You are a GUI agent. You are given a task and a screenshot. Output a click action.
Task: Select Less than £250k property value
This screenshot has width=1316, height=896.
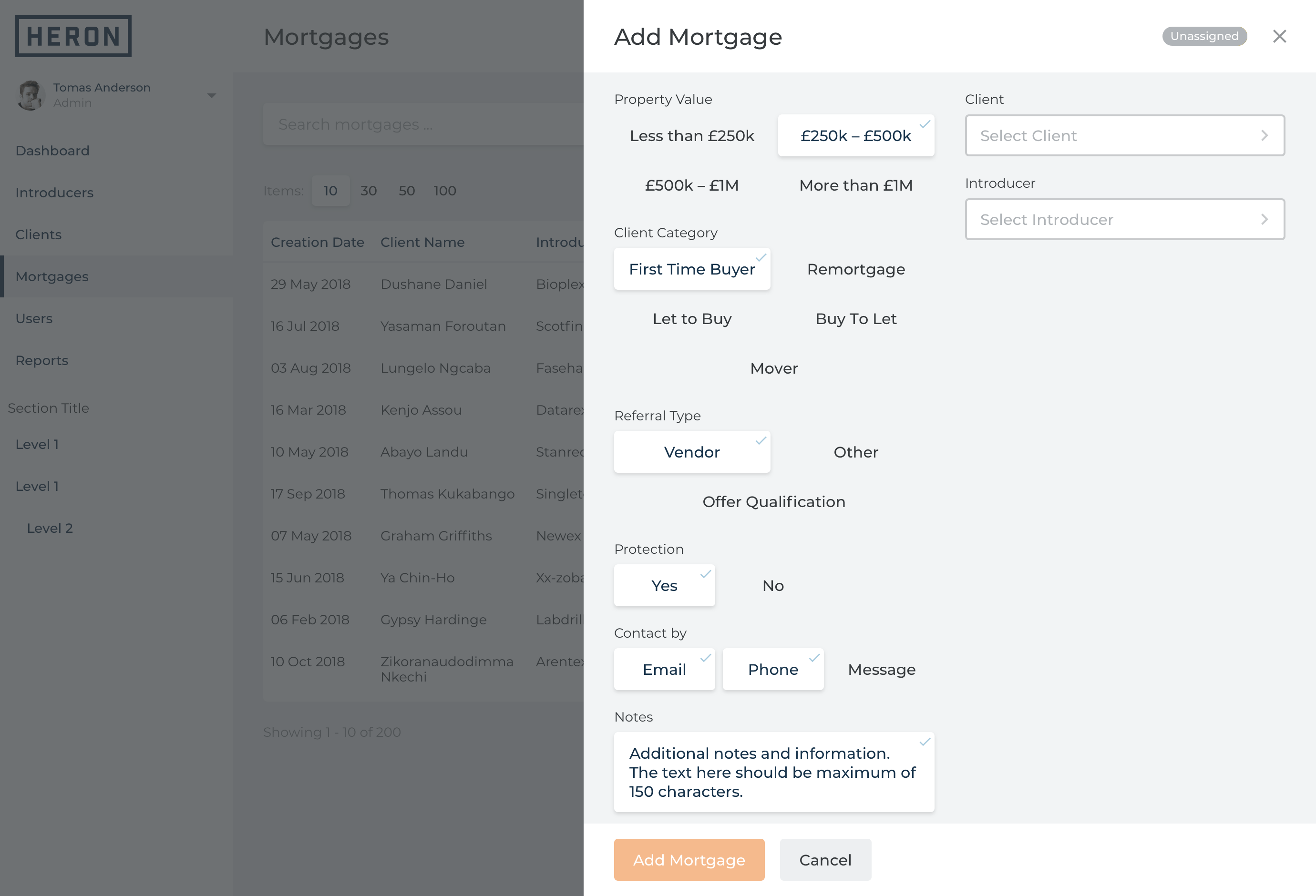point(692,136)
